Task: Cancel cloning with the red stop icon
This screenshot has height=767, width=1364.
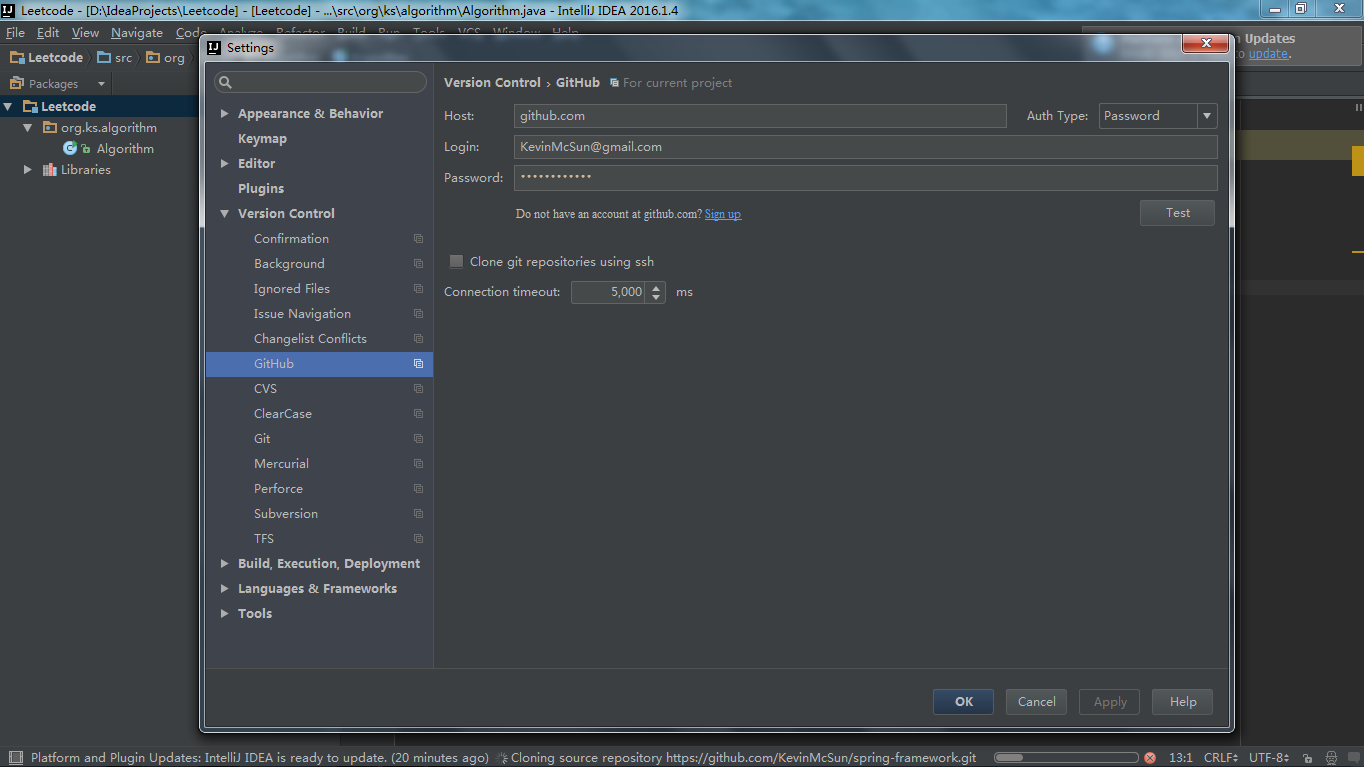Action: click(x=1150, y=758)
